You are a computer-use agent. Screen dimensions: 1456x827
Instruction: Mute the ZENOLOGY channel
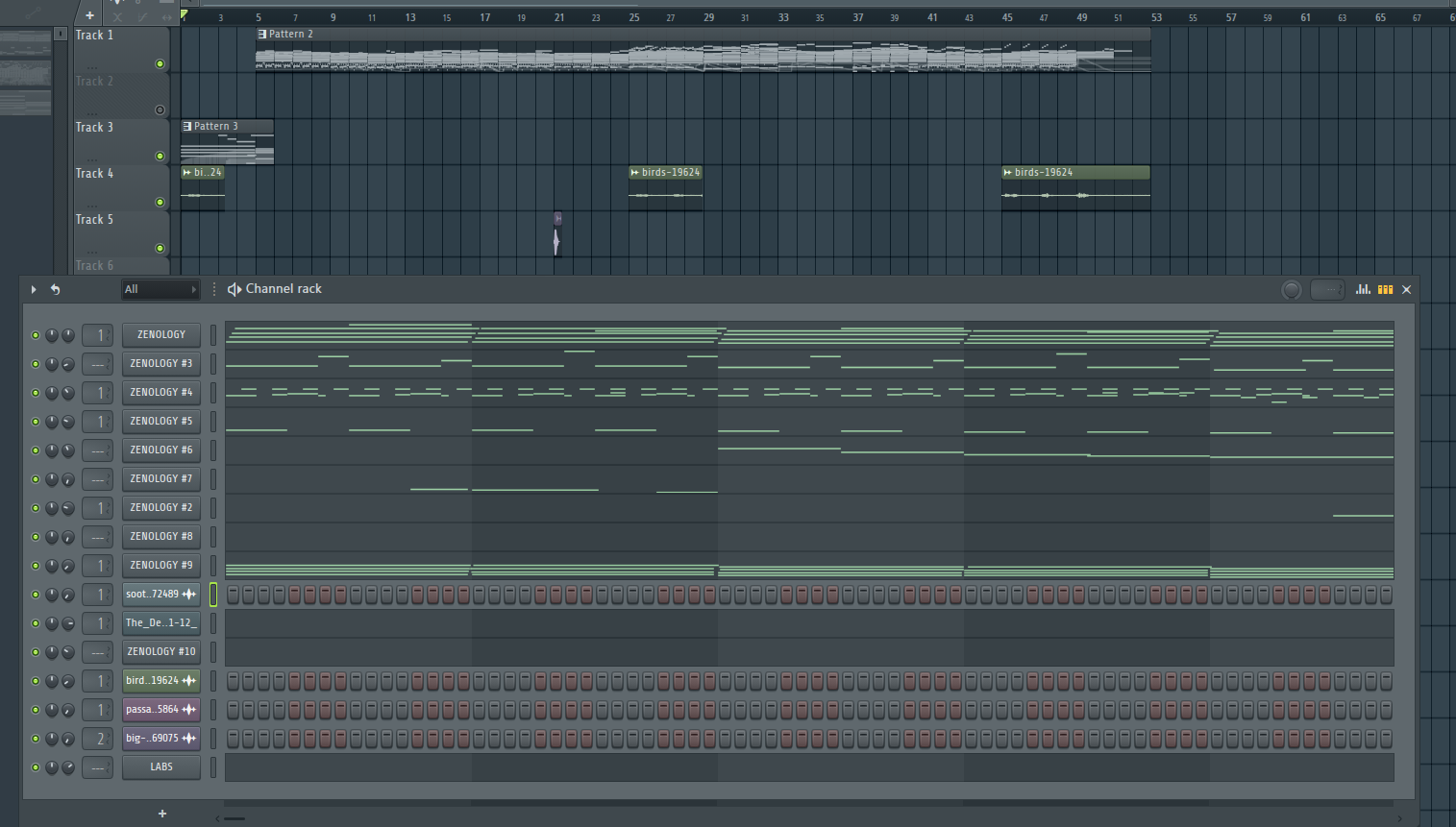[36, 335]
